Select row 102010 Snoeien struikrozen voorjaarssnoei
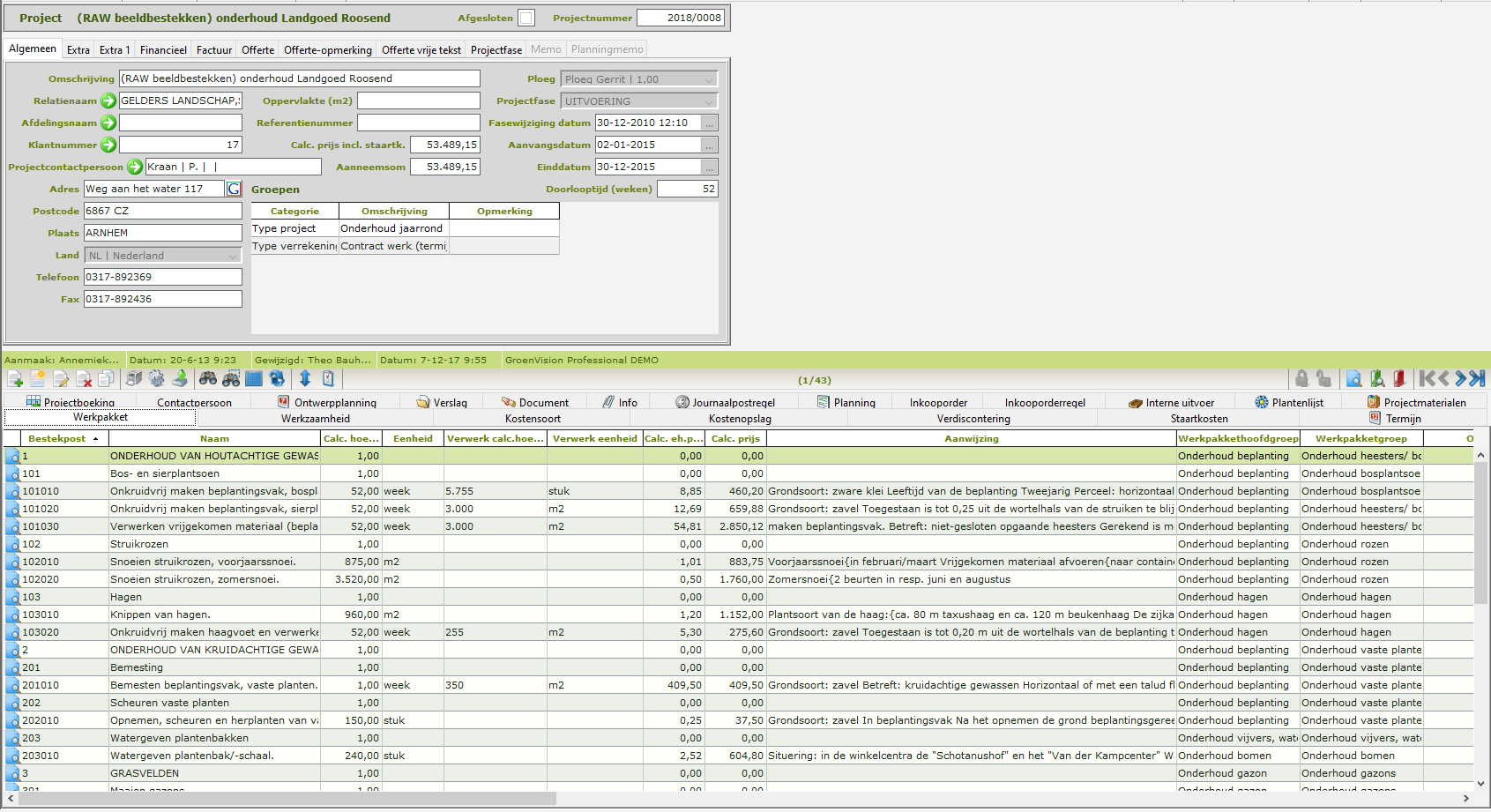Screen dimensions: 1491x812 pyautogui.click(x=739, y=562)
